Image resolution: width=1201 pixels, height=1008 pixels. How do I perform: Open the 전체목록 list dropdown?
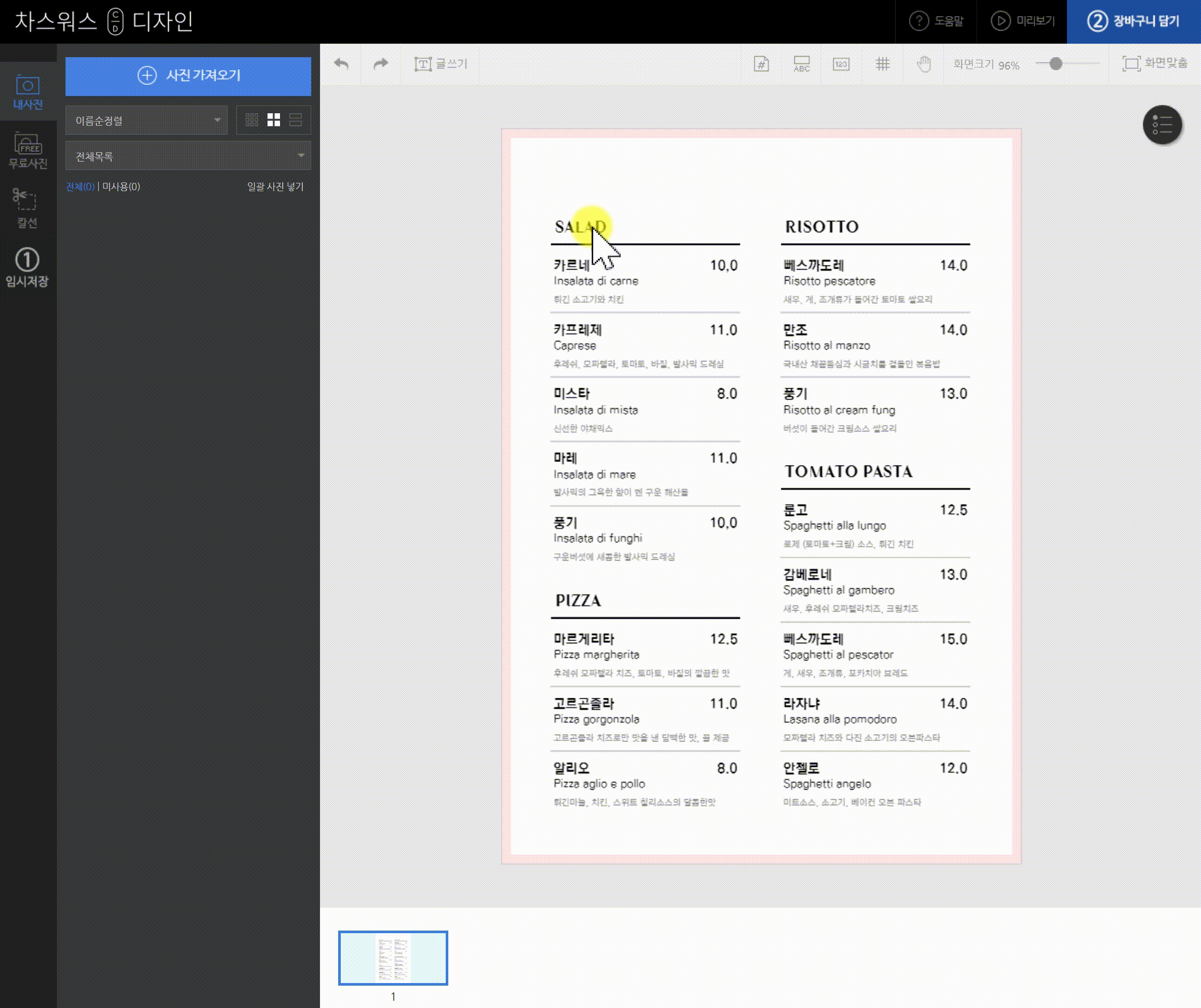point(188,155)
